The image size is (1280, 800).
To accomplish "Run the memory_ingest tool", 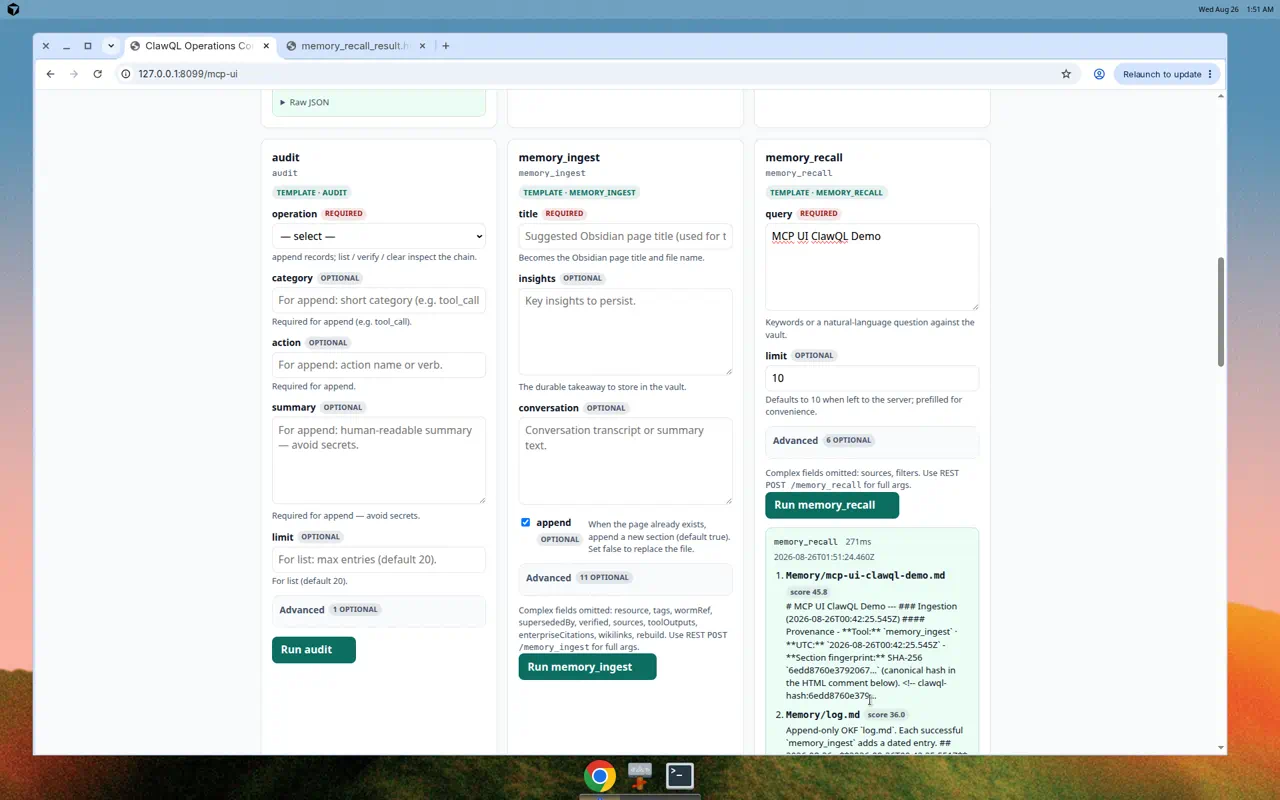I will pyautogui.click(x=588, y=667).
